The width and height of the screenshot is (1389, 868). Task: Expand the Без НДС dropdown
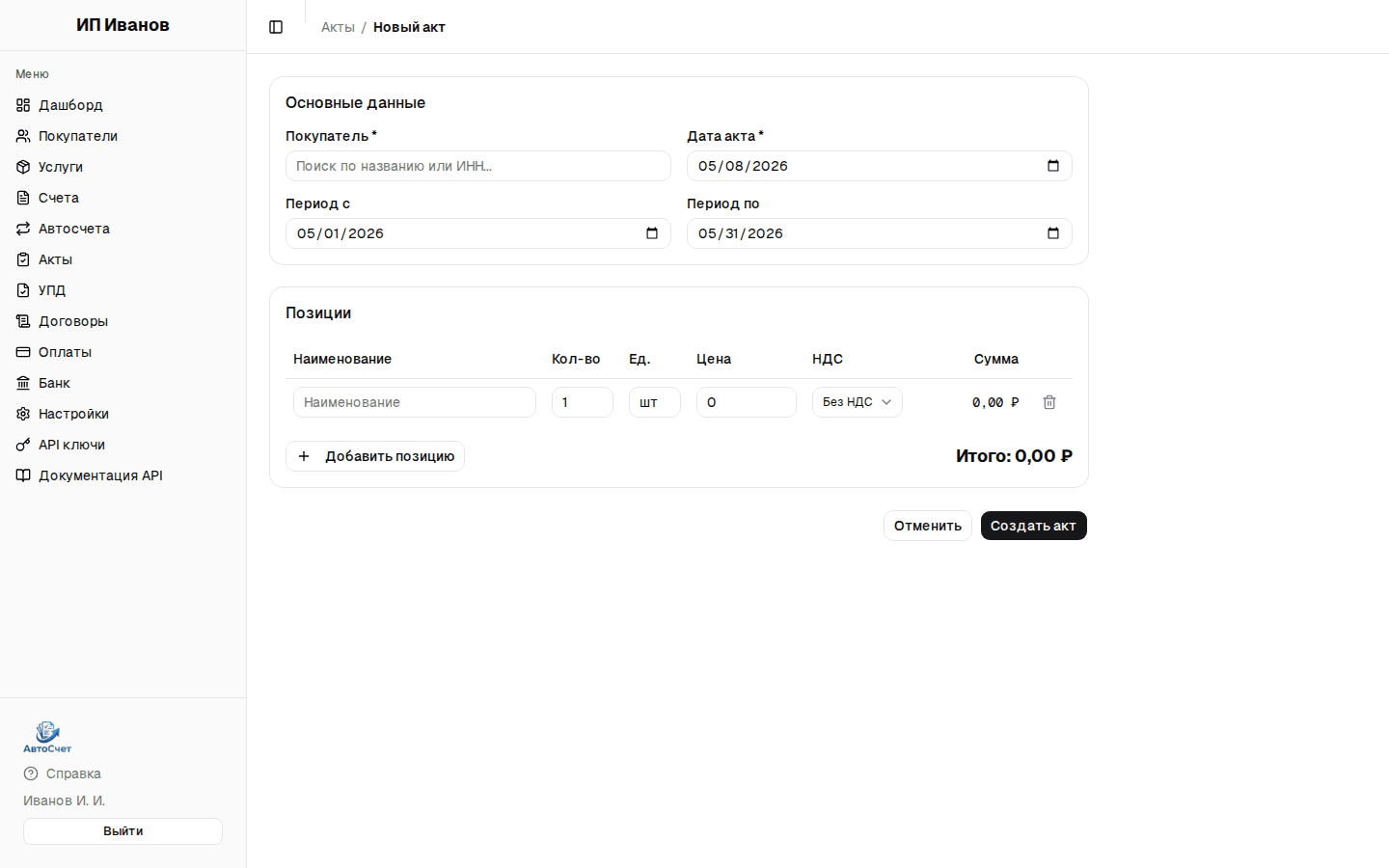click(858, 402)
